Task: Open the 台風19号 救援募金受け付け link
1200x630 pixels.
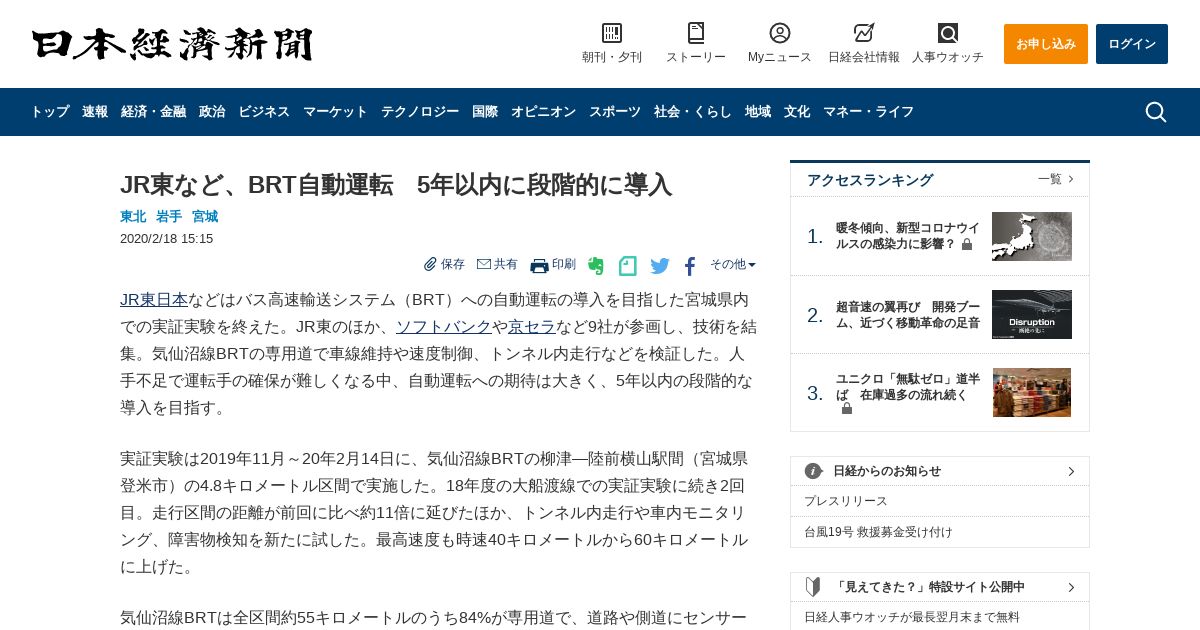Action: point(878,532)
